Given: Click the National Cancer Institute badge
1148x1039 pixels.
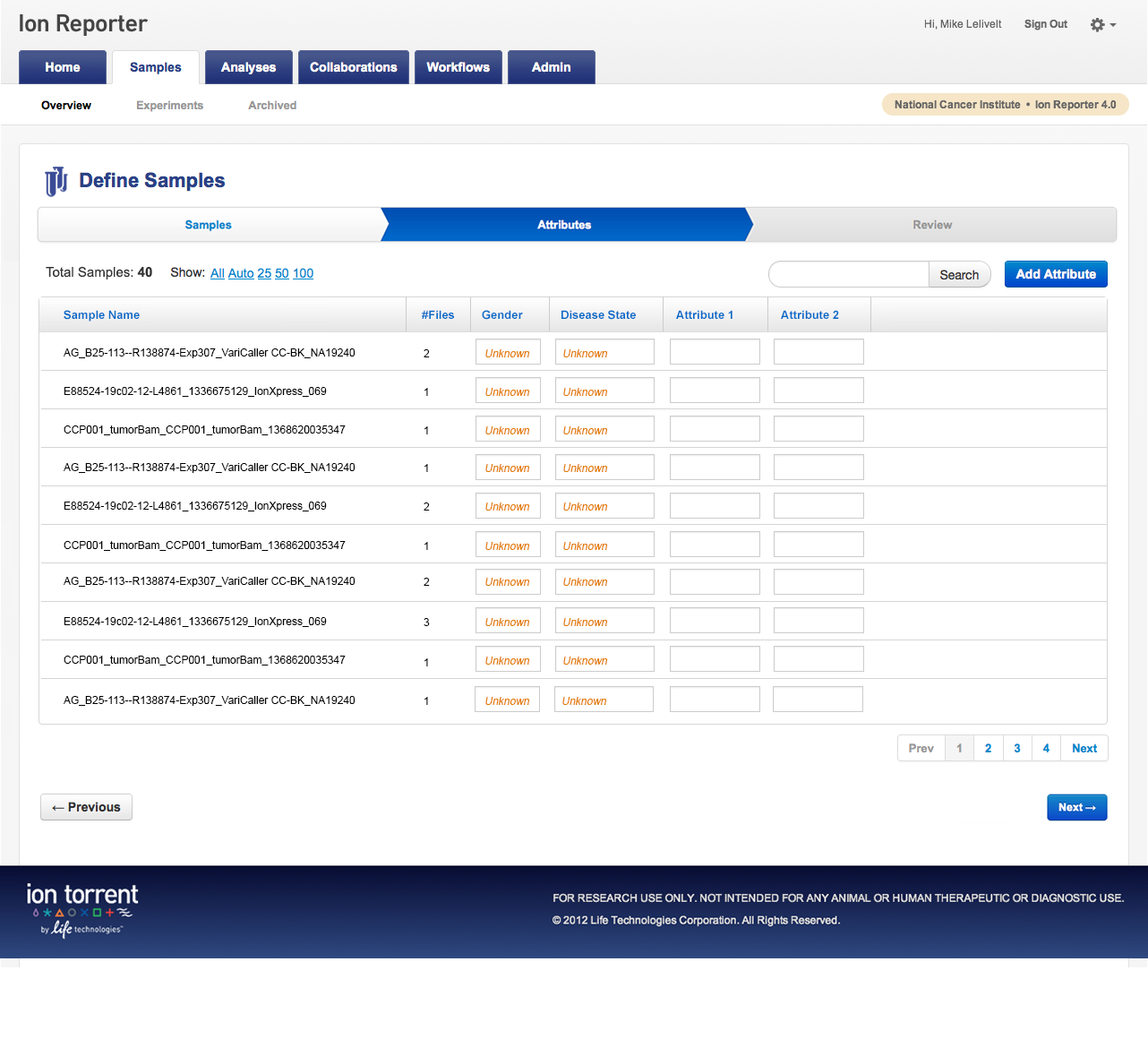Looking at the screenshot, I should pyautogui.click(x=1005, y=105).
